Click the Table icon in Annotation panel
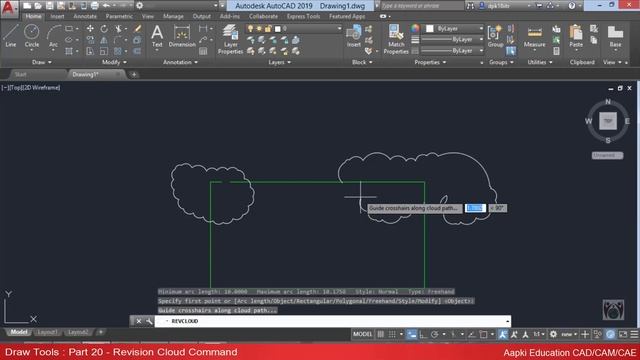The width and height of the screenshot is (640, 360). tap(203, 51)
